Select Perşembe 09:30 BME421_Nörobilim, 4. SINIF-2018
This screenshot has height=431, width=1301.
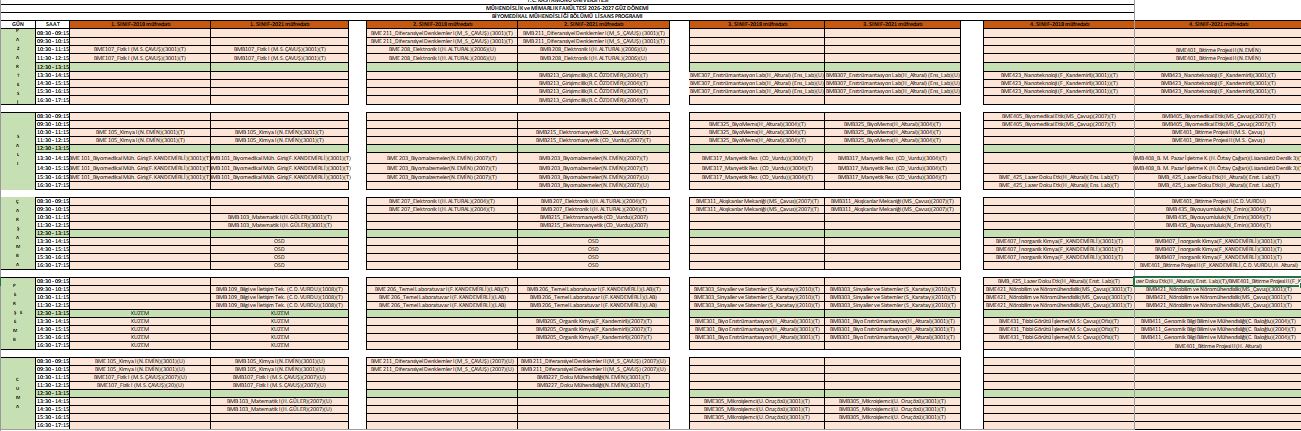point(1059,289)
